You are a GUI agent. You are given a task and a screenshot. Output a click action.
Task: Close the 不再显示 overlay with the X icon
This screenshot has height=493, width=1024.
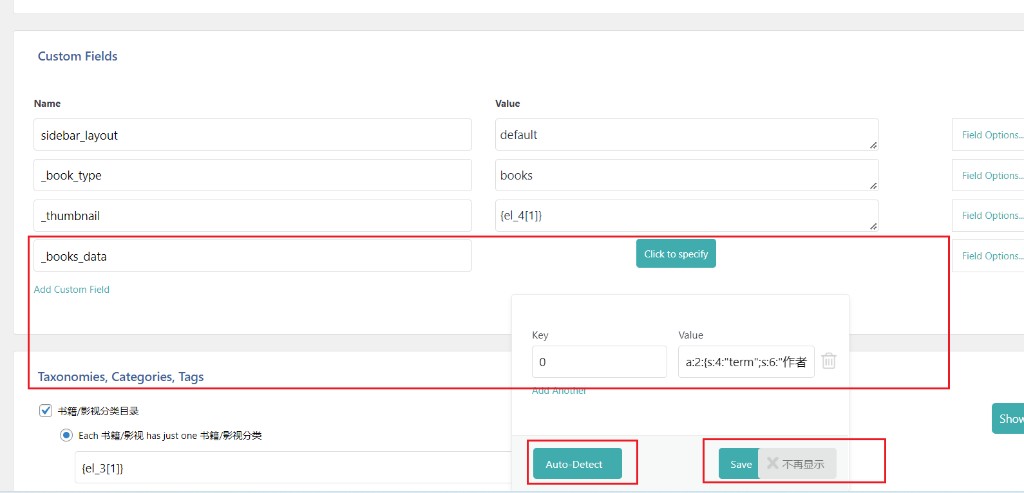(x=772, y=464)
